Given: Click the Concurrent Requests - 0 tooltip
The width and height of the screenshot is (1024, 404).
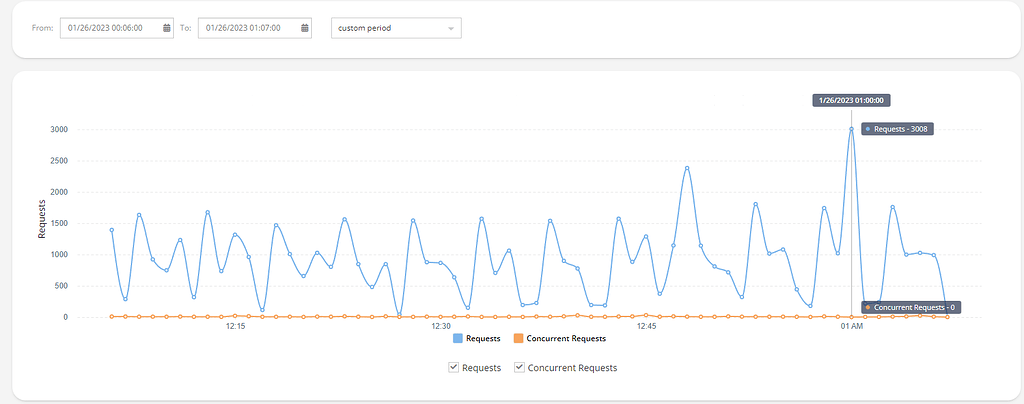Looking at the screenshot, I should (x=911, y=307).
